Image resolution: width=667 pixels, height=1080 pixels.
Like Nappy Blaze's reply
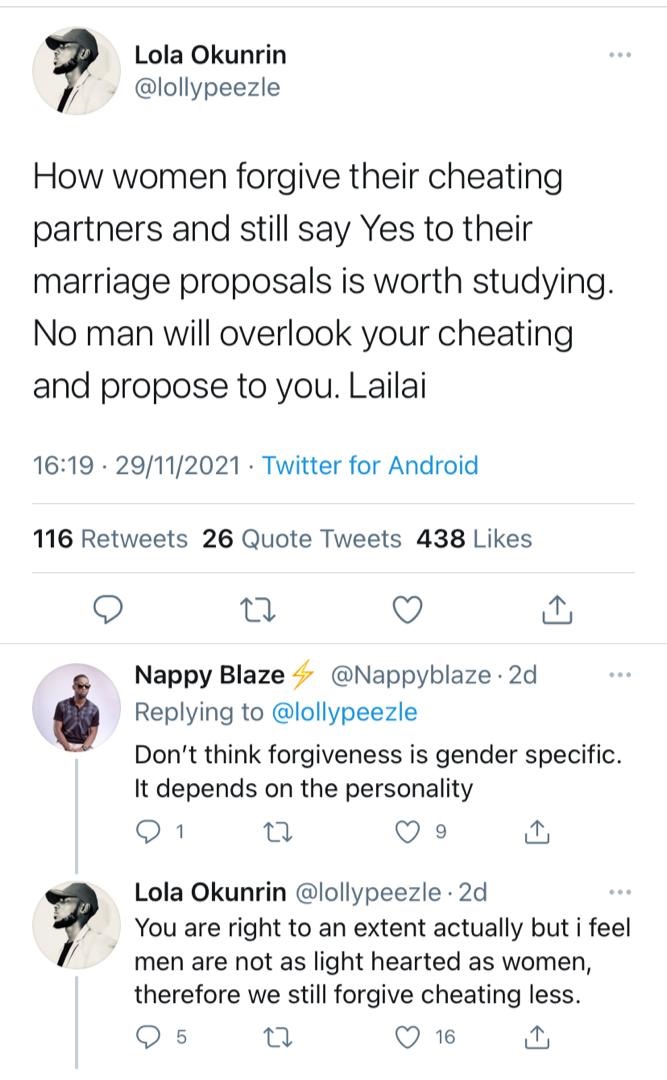tap(407, 831)
